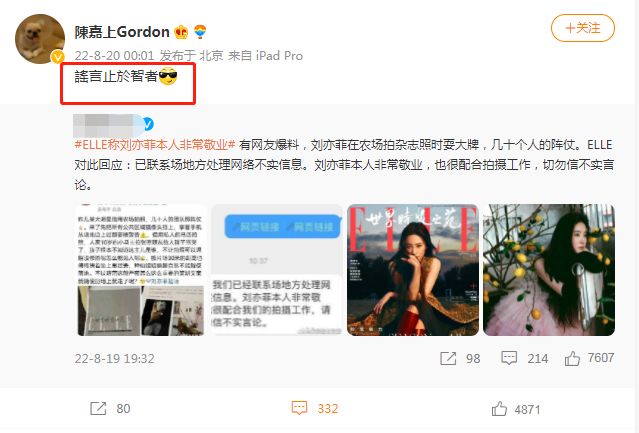Like the original post with 7607 likes
Viewport: 639px width, 433px height.
tap(572, 358)
